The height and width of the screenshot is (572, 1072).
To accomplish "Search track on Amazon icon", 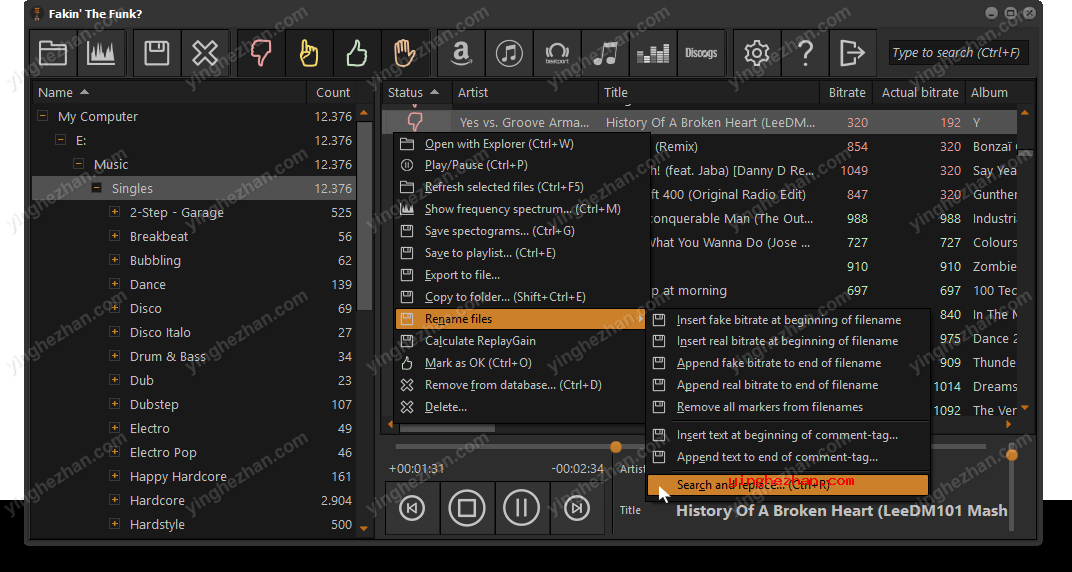I will [461, 53].
